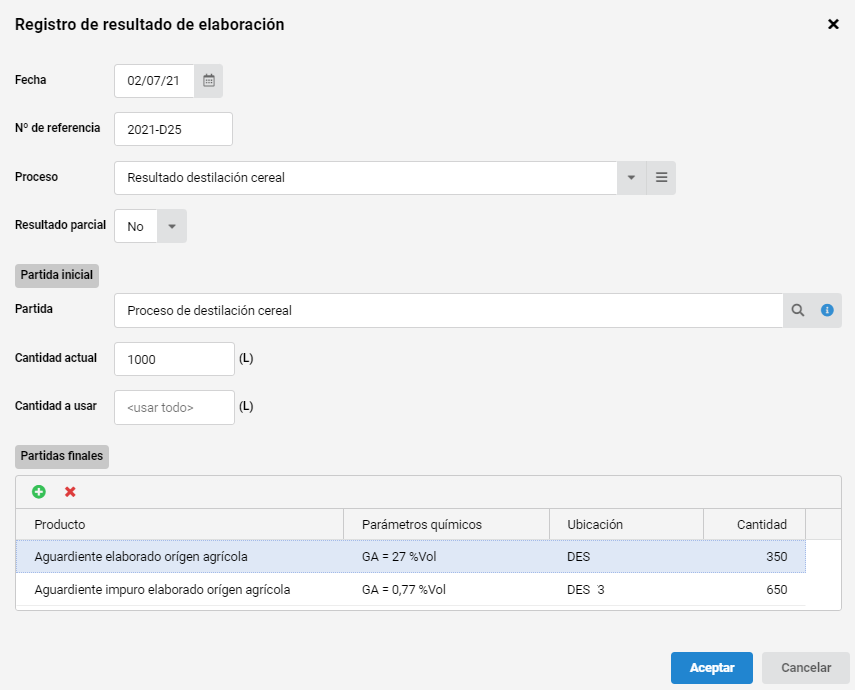The height and width of the screenshot is (690, 855).
Task: Show Partida info with blue icon
Action: (827, 310)
